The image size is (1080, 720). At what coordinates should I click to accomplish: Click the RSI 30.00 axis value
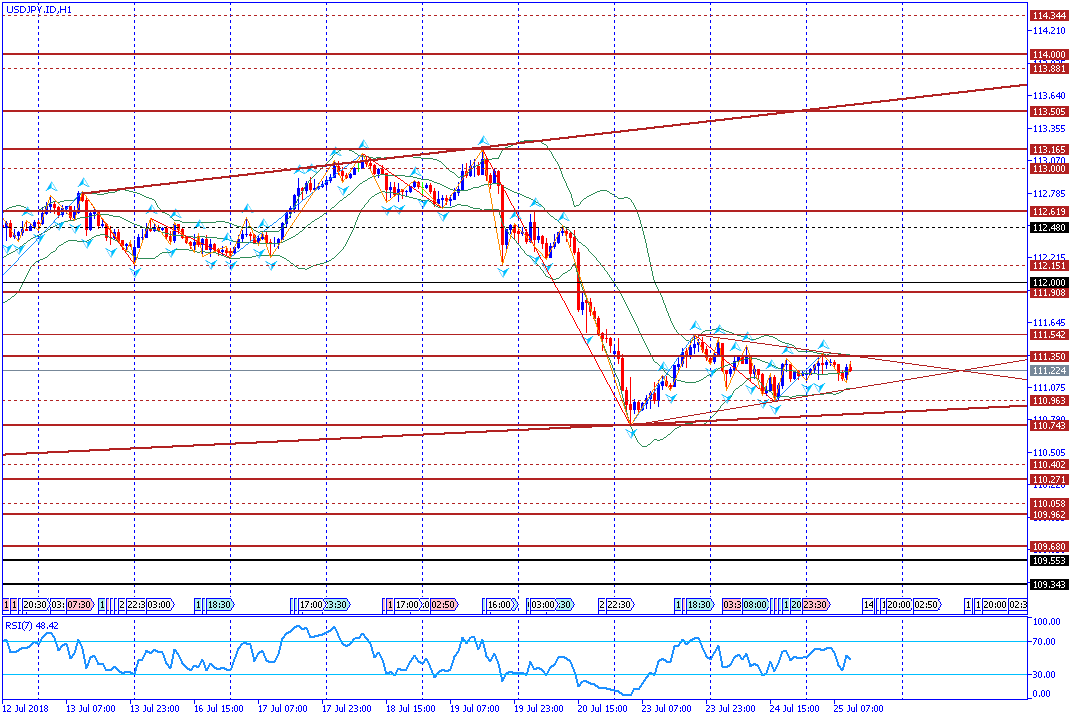[x=1045, y=675]
